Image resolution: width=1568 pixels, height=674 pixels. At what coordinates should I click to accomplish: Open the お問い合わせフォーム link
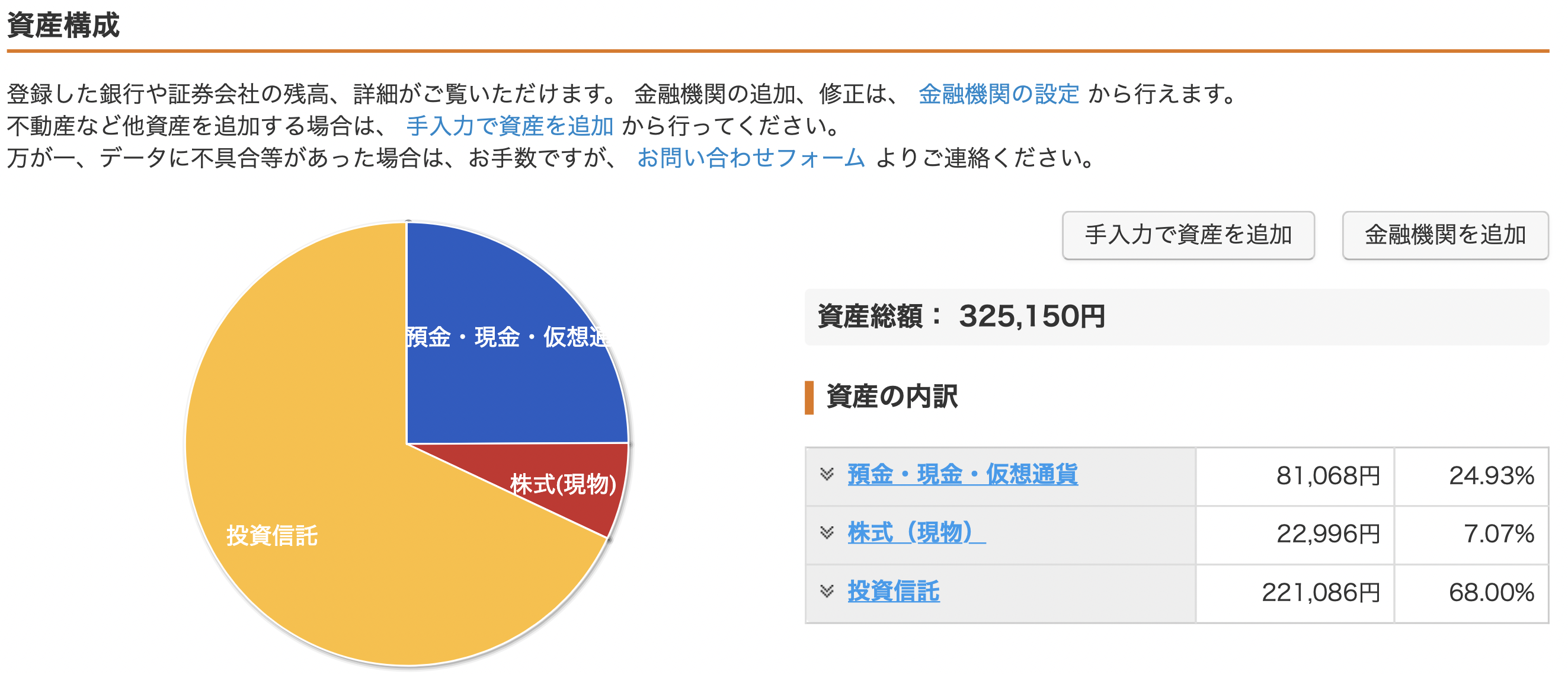point(751,158)
